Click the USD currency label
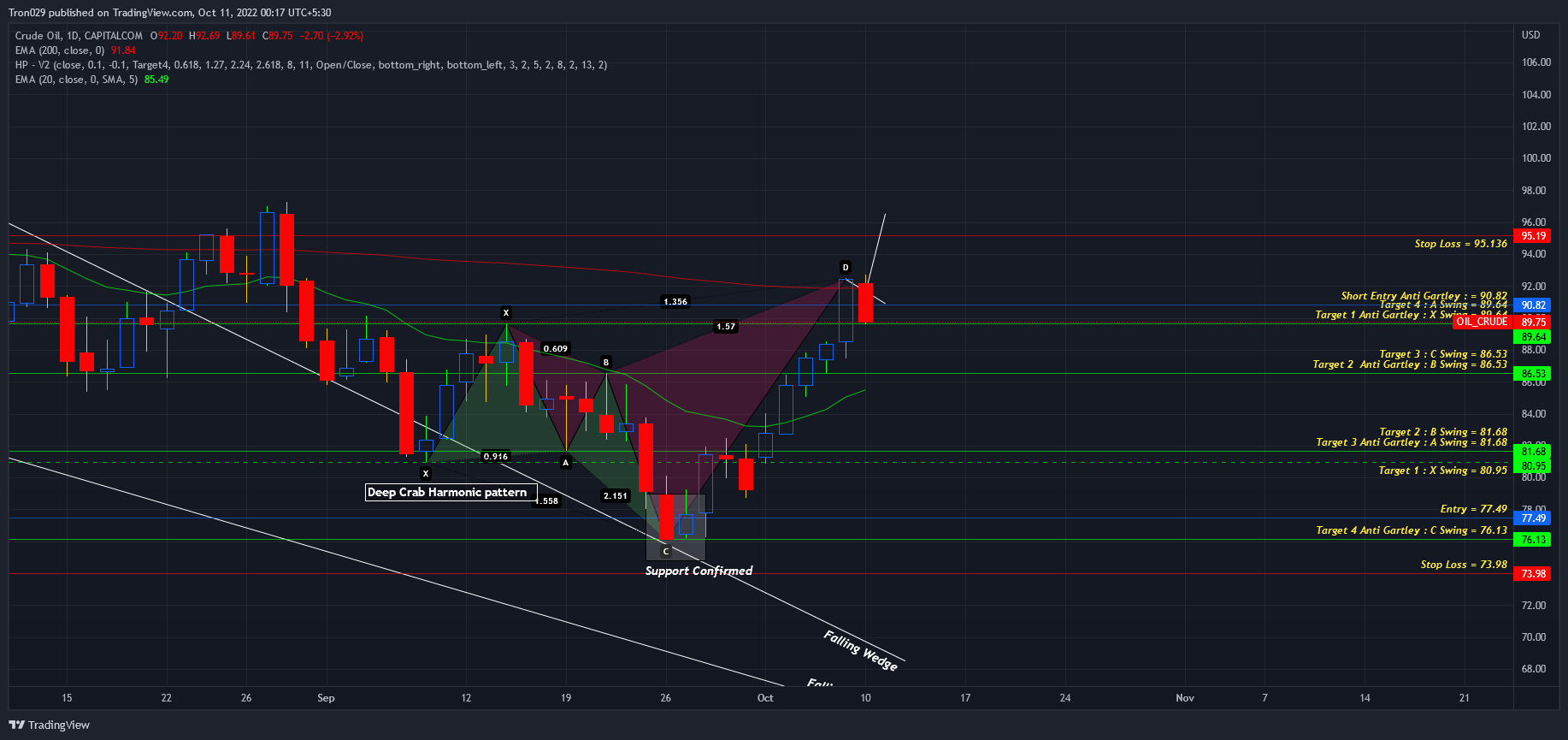This screenshot has height=740, width=1568. click(x=1530, y=35)
